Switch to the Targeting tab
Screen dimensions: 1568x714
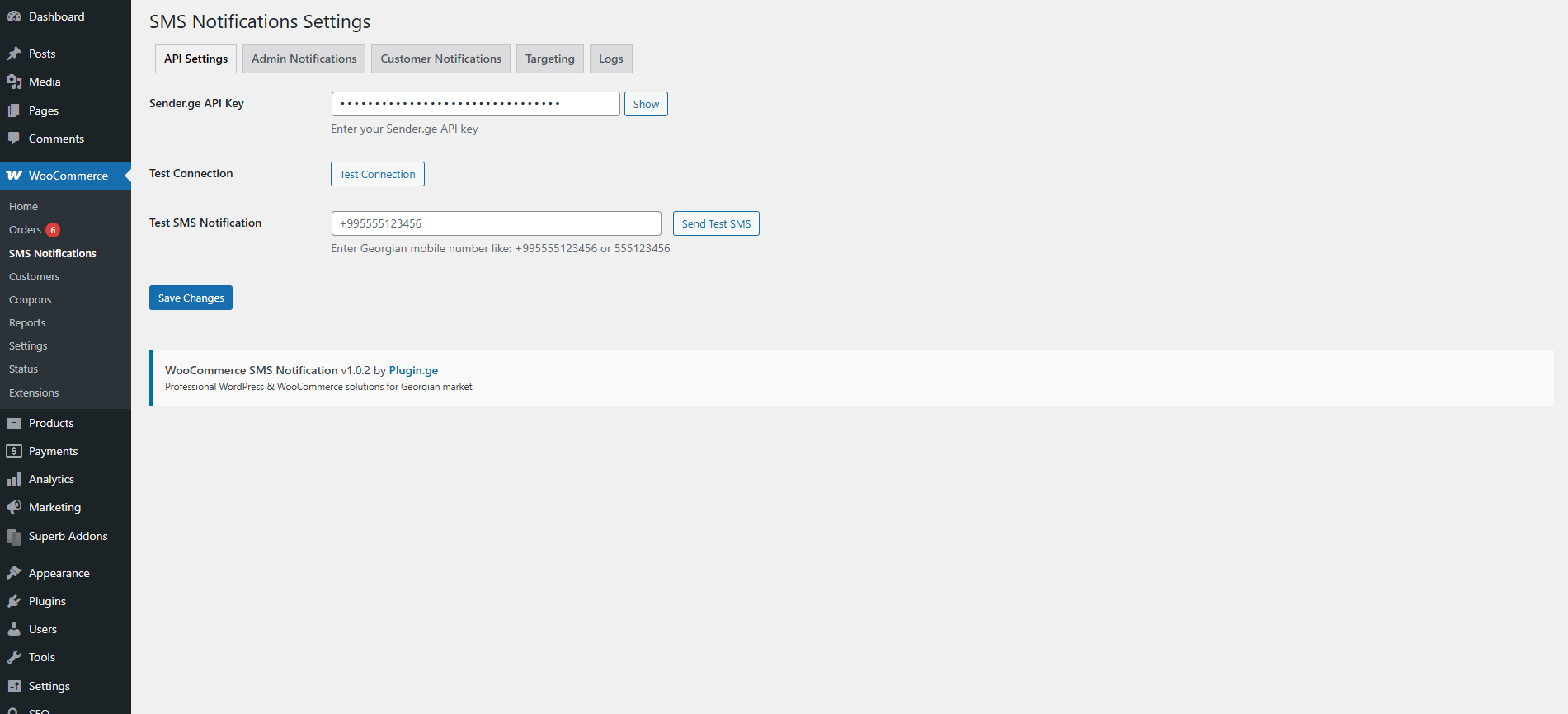(x=550, y=59)
